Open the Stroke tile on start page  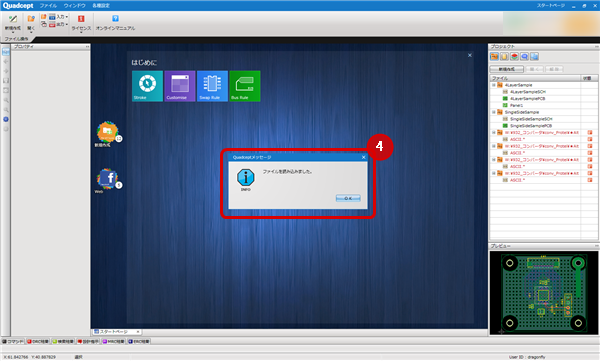tap(147, 86)
